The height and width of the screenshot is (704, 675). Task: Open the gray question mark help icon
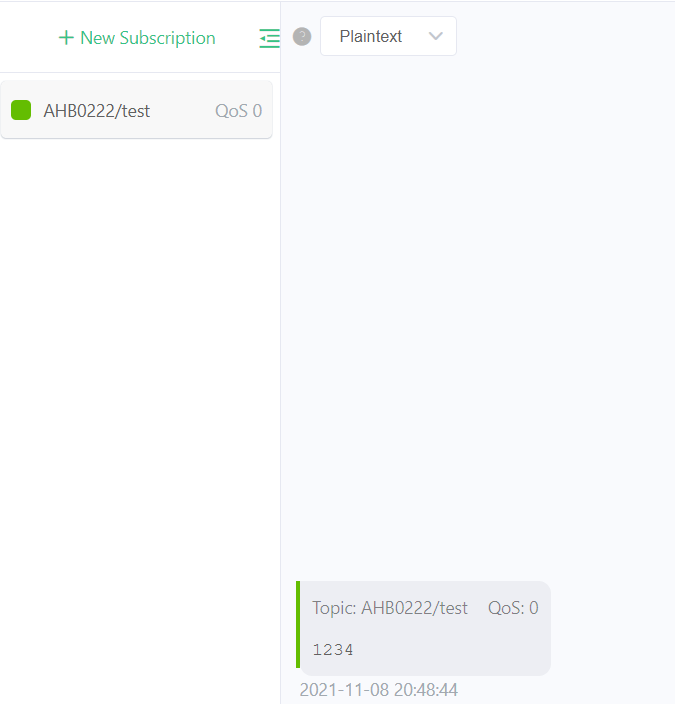click(302, 36)
